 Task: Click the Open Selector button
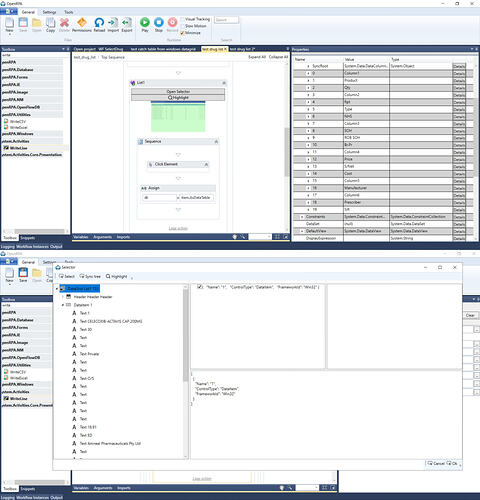(178, 91)
